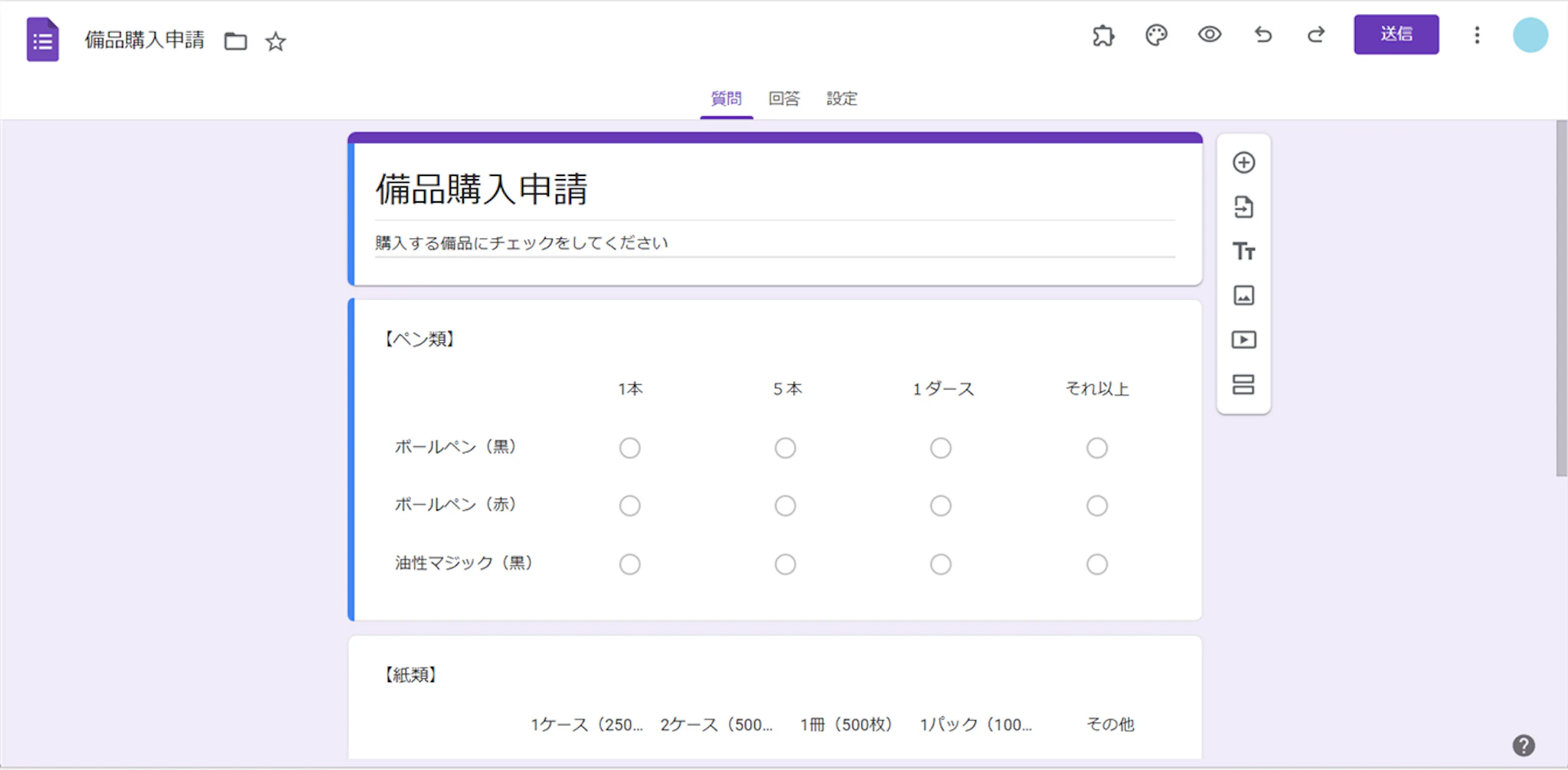This screenshot has height=770, width=1568.
Task: Redo the last undone action
Action: pos(1316,35)
